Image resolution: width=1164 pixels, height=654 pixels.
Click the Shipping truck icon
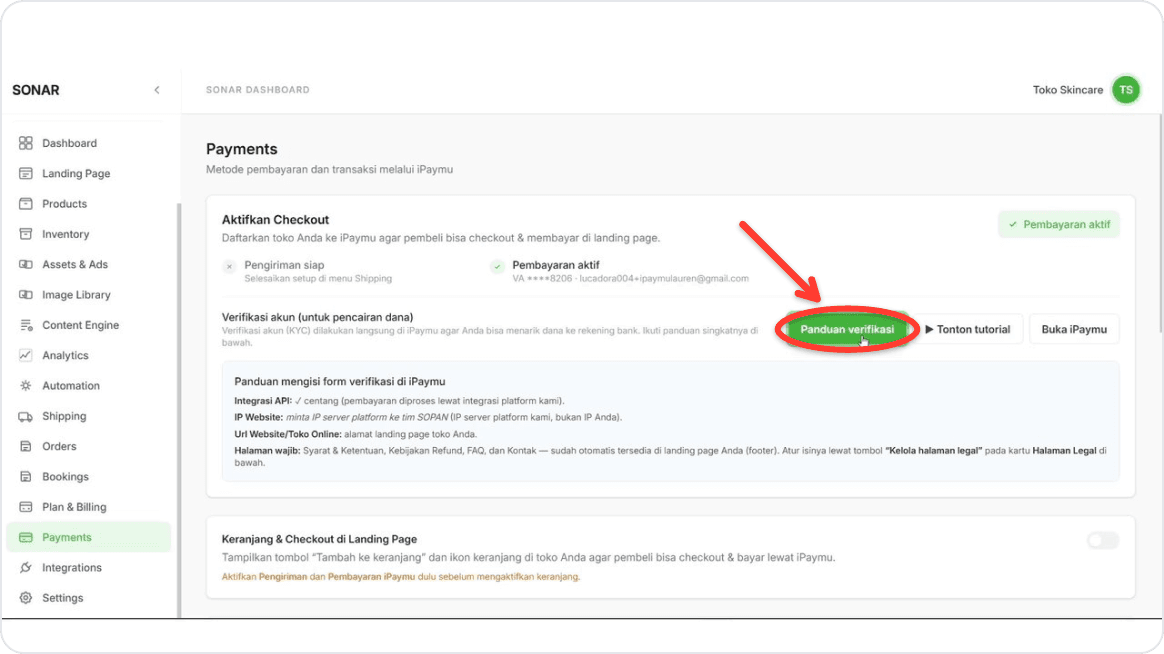pyautogui.click(x=26, y=416)
